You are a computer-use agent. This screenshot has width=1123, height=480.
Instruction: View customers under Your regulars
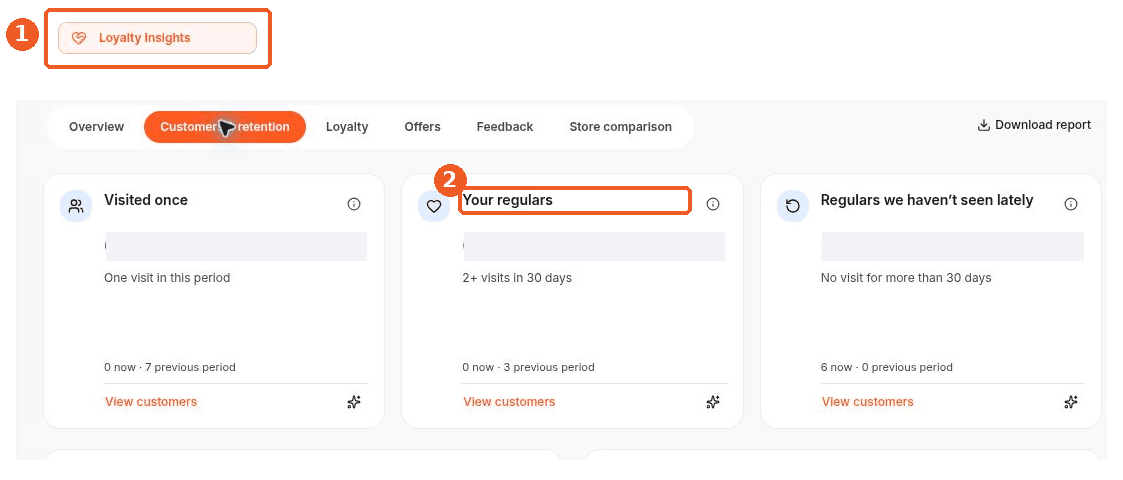point(509,402)
